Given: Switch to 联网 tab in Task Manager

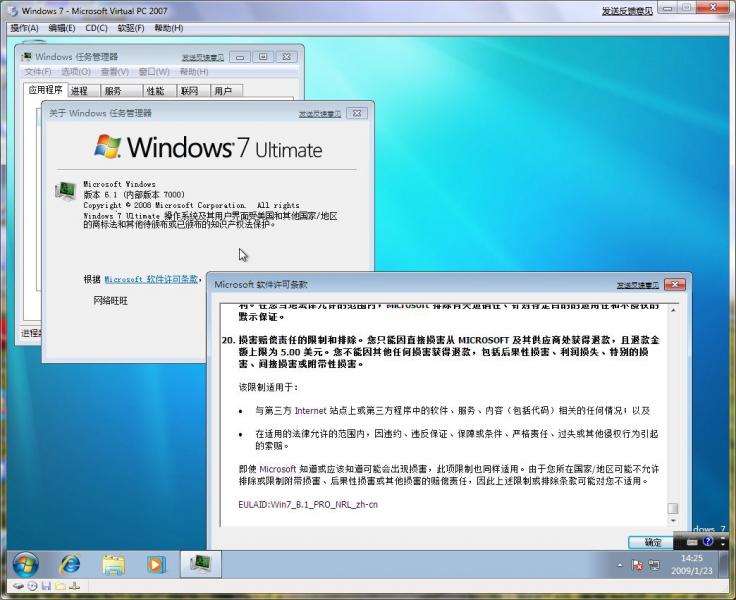Looking at the screenshot, I should pyautogui.click(x=192, y=91).
